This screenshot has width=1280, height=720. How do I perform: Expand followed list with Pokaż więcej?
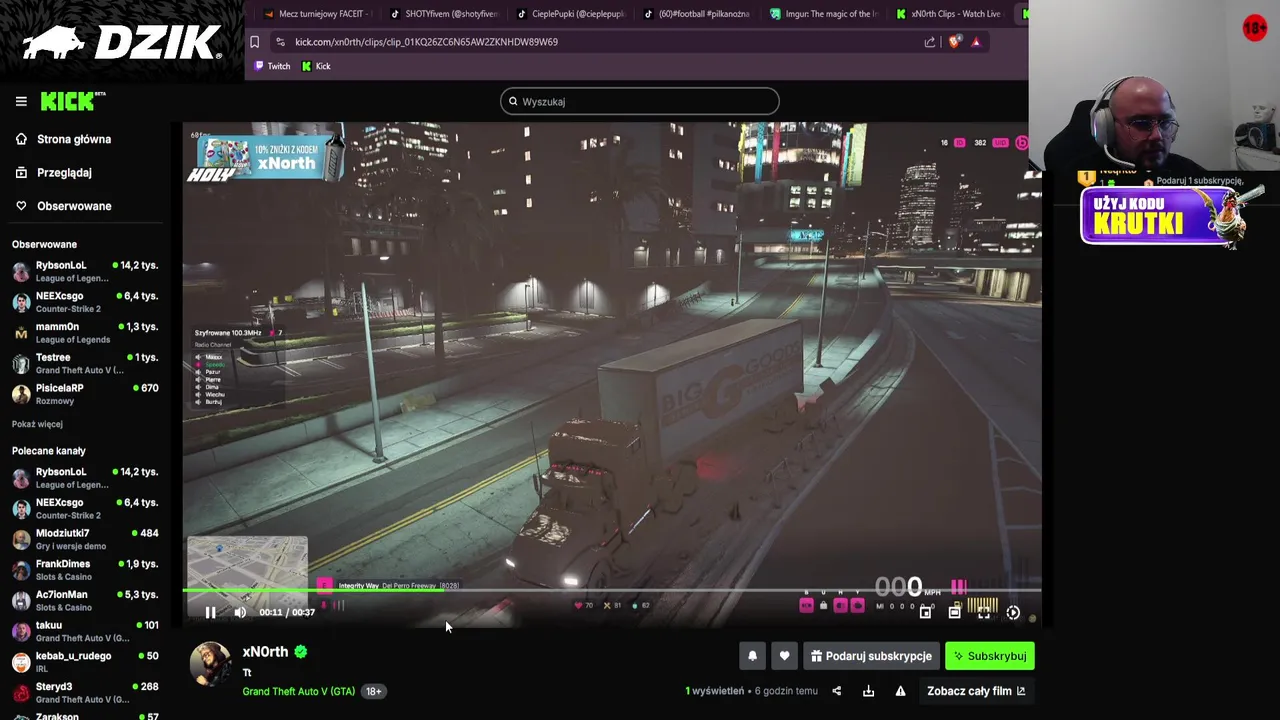point(37,424)
